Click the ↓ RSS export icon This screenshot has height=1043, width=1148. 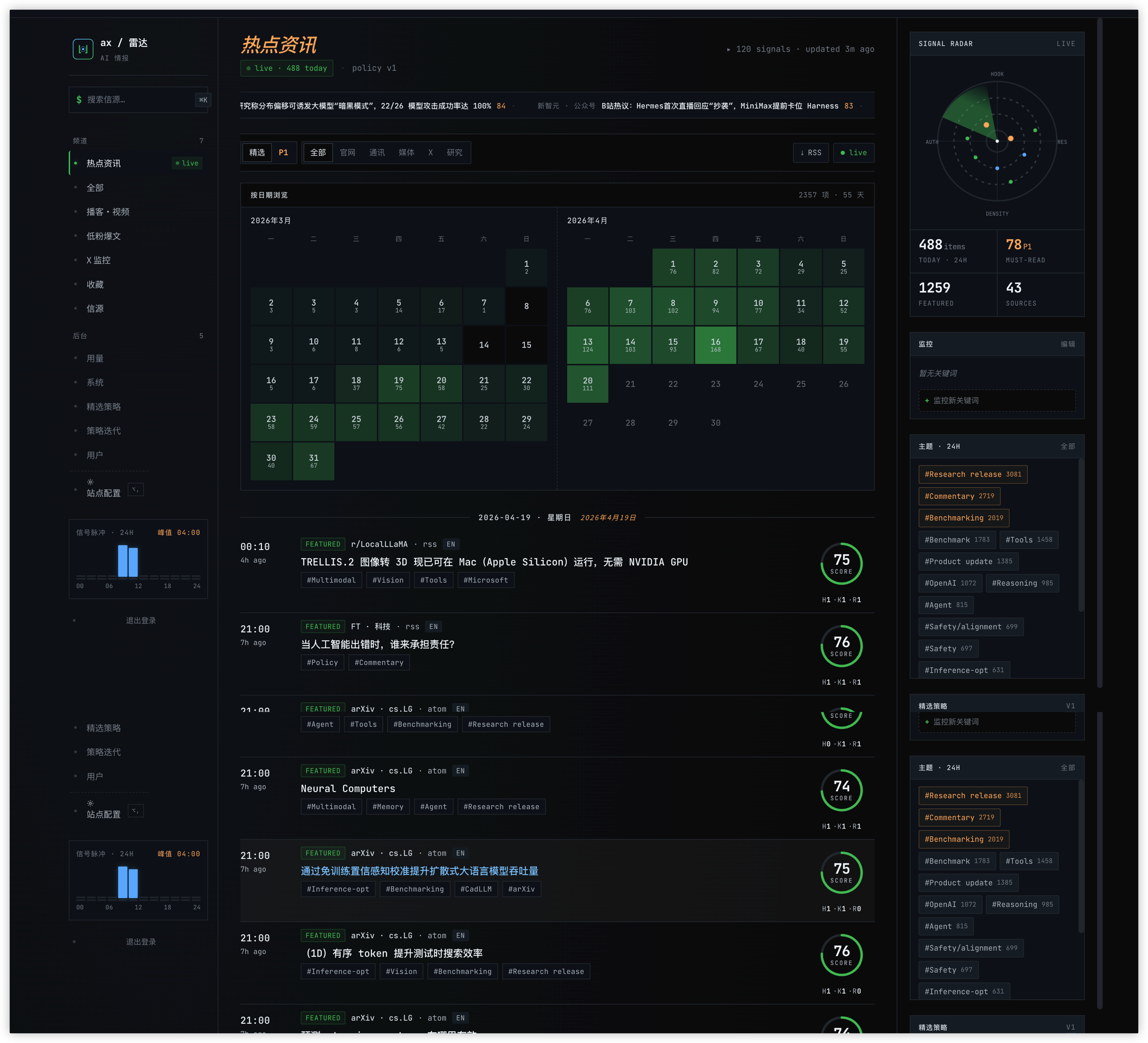[x=811, y=153]
